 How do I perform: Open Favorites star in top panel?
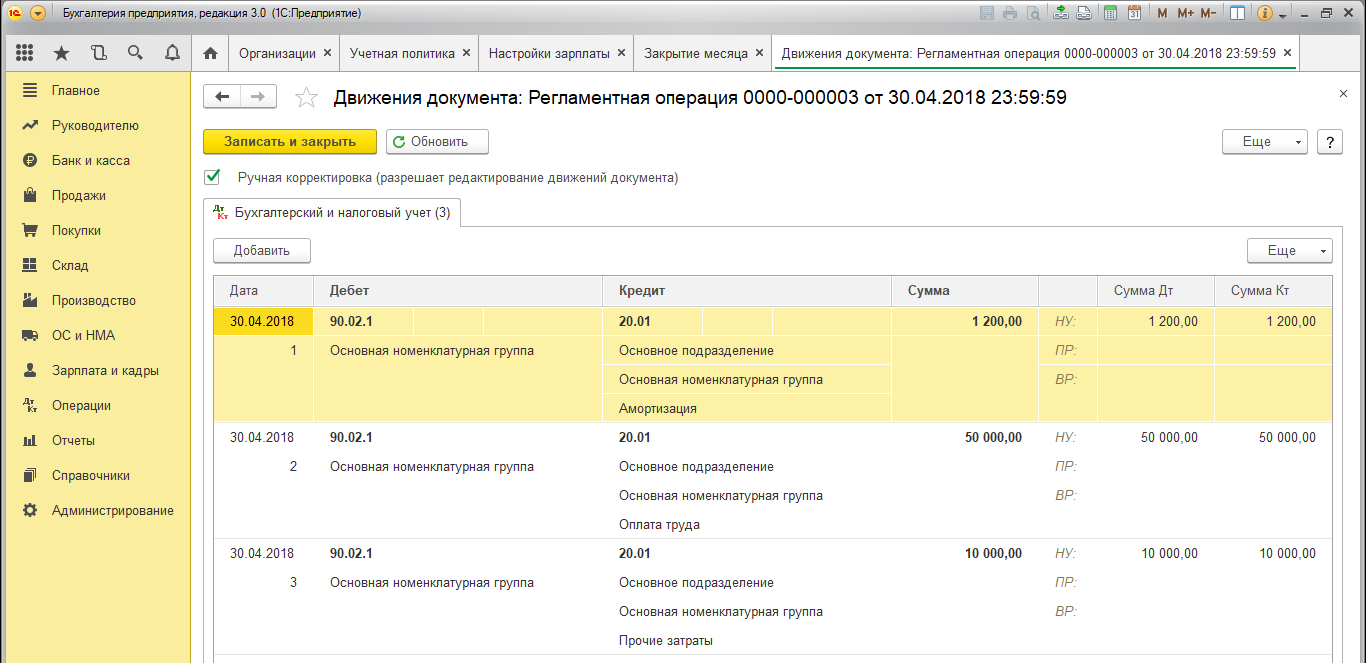pos(62,53)
